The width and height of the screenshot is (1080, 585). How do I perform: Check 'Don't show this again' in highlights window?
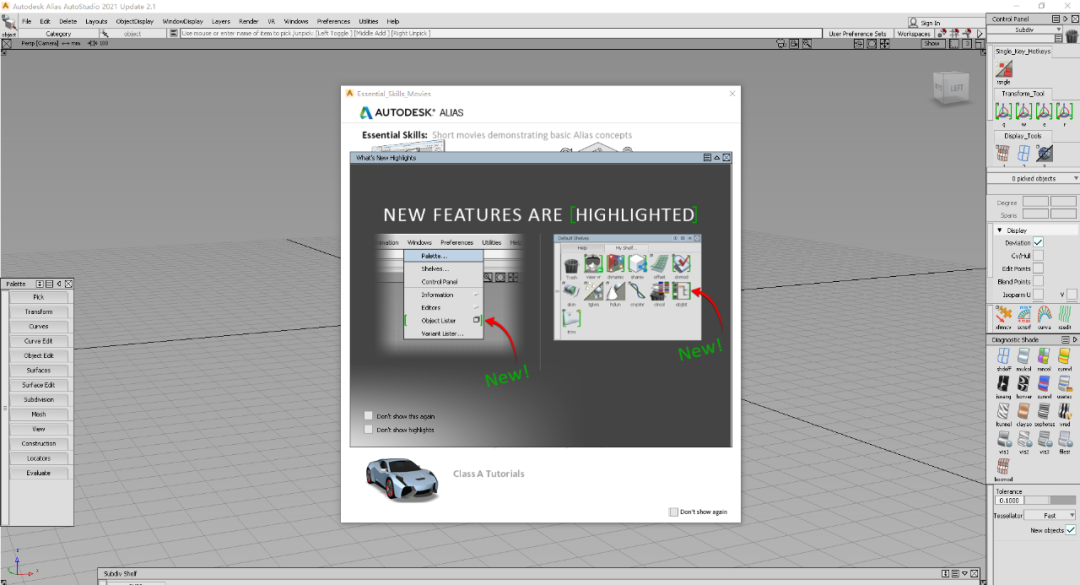click(368, 415)
